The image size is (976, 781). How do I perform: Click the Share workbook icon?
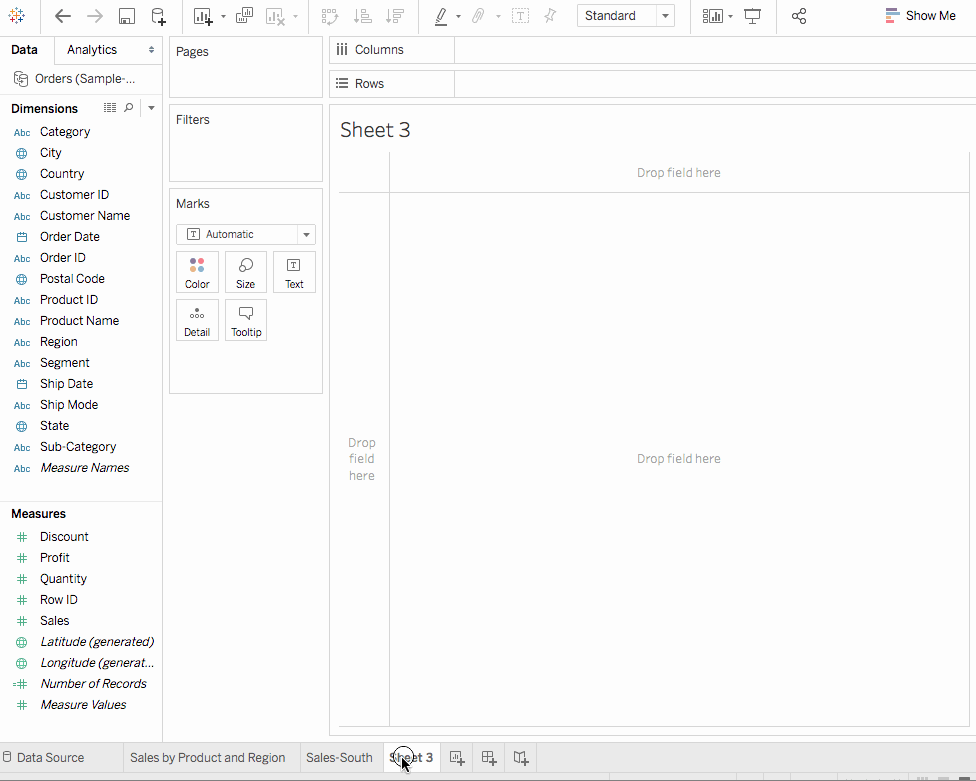point(799,16)
